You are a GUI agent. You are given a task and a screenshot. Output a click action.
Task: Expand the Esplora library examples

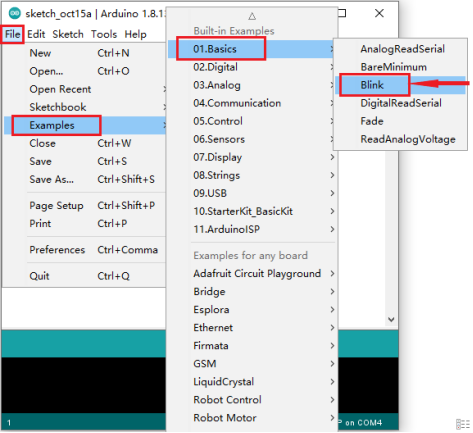pyautogui.click(x=252, y=309)
